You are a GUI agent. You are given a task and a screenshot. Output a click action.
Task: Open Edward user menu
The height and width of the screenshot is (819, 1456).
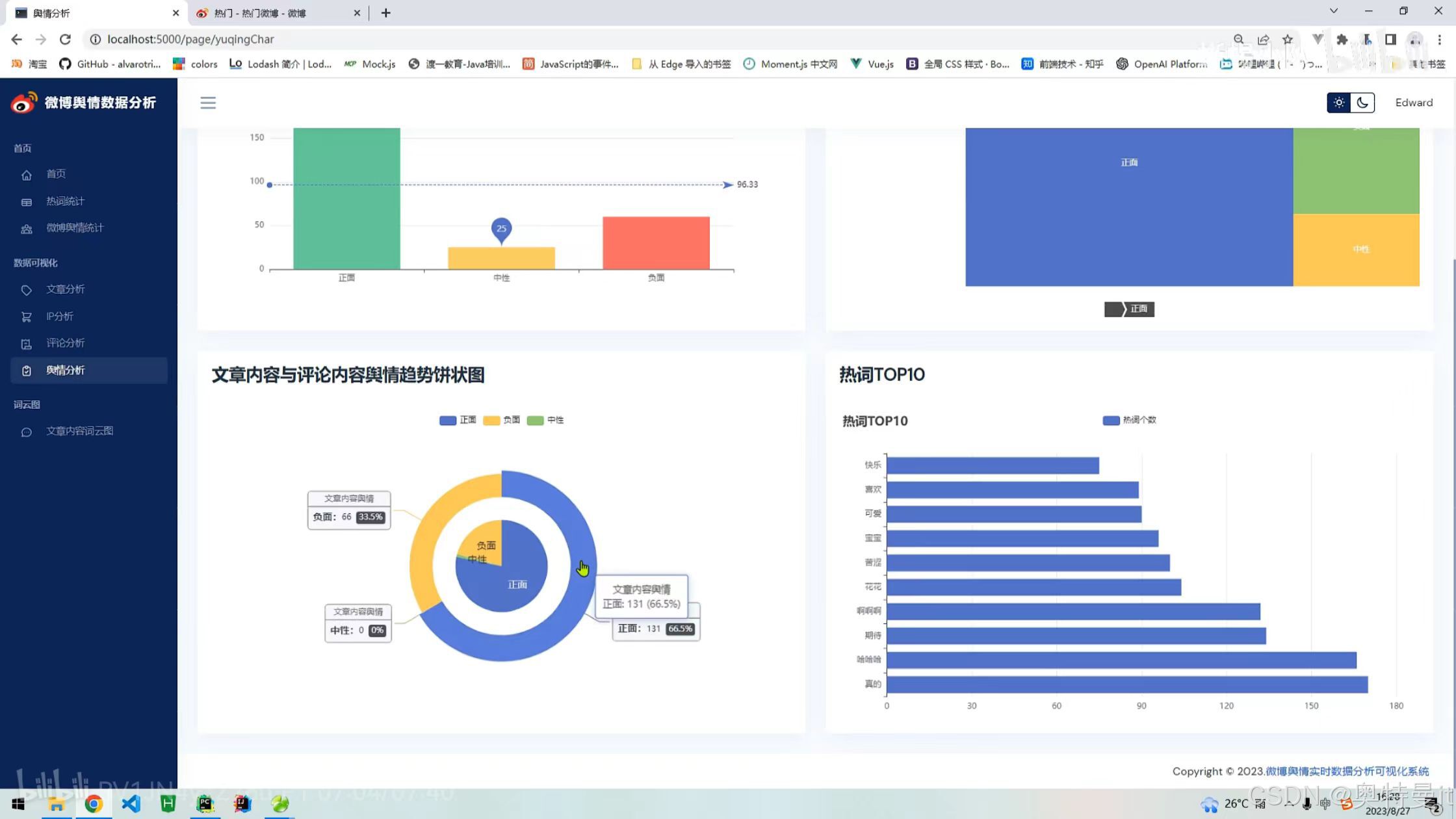(x=1414, y=103)
